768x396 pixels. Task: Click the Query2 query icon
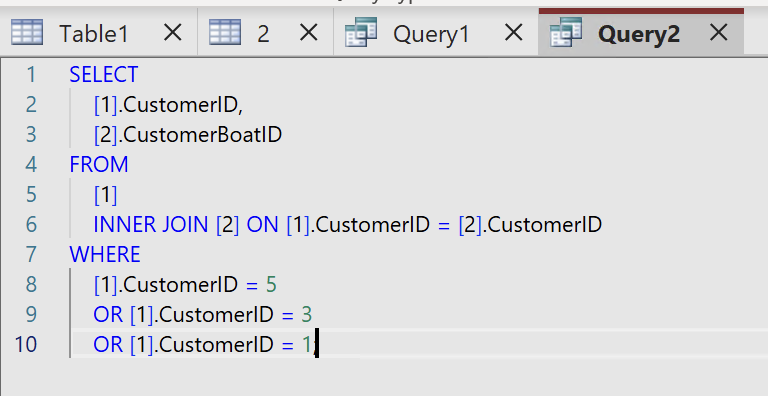(566, 32)
